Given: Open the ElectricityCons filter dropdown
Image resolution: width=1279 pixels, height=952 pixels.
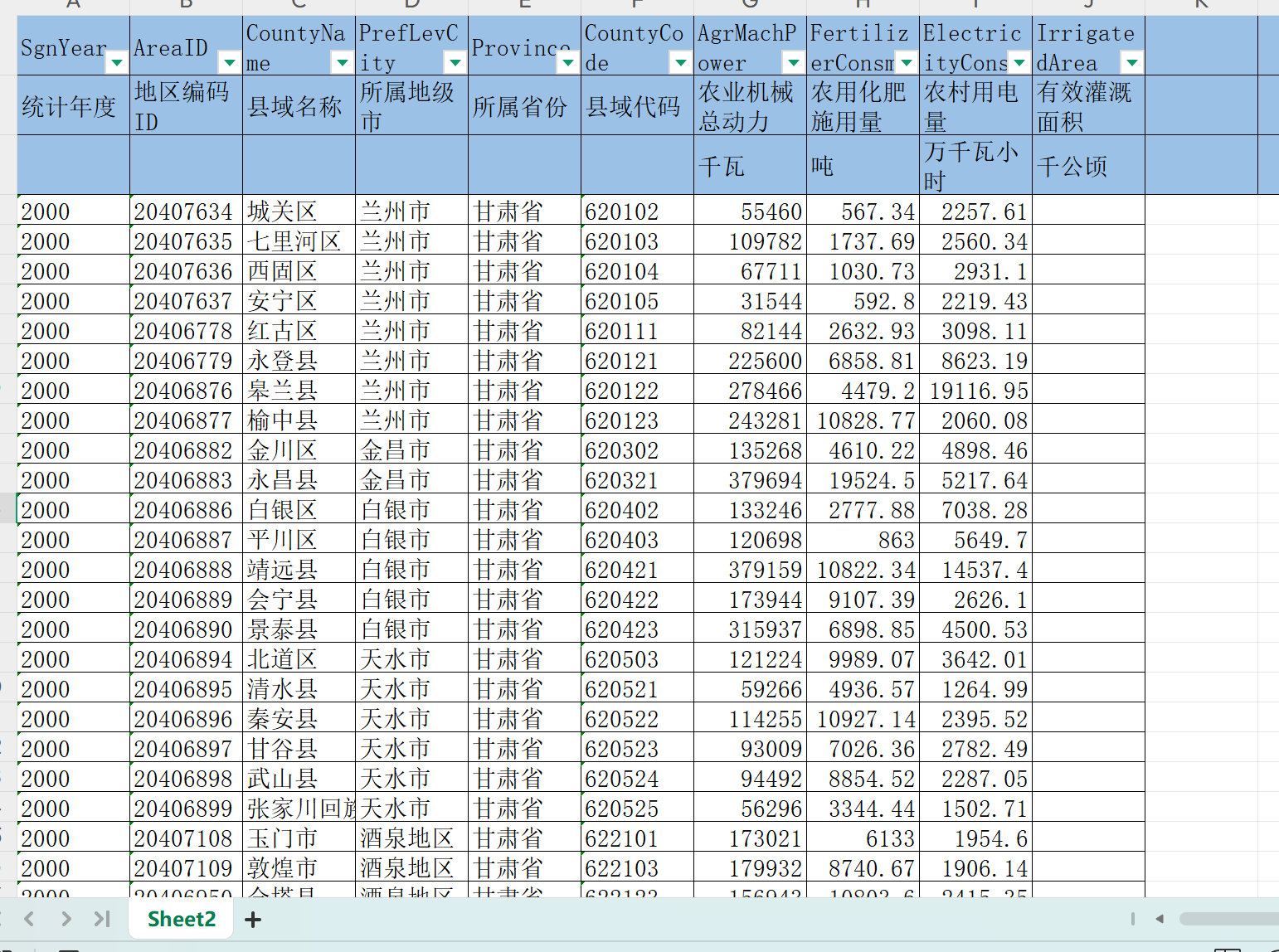Looking at the screenshot, I should pos(1019,63).
